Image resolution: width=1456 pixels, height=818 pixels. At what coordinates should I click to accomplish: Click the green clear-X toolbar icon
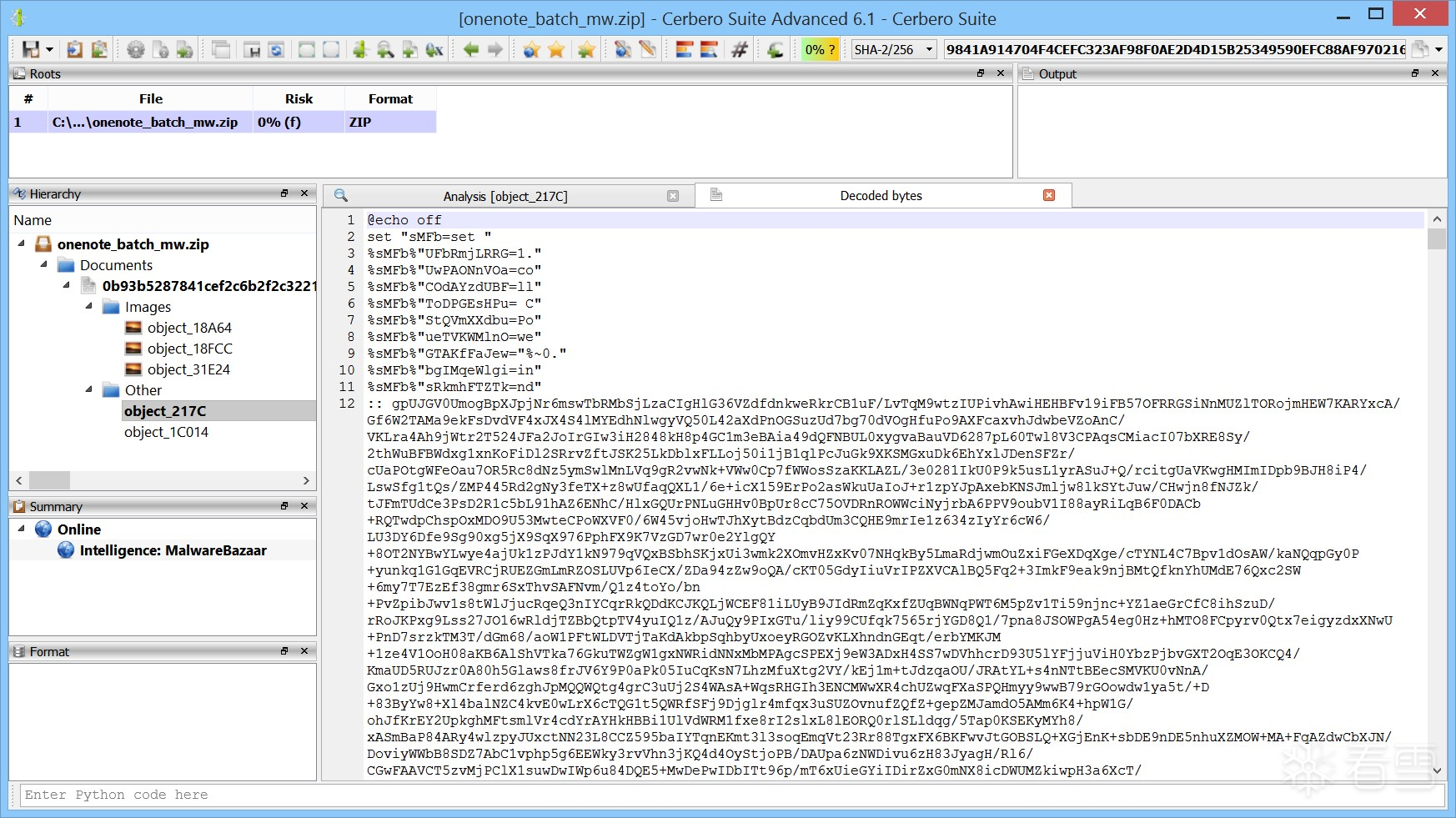point(434,50)
